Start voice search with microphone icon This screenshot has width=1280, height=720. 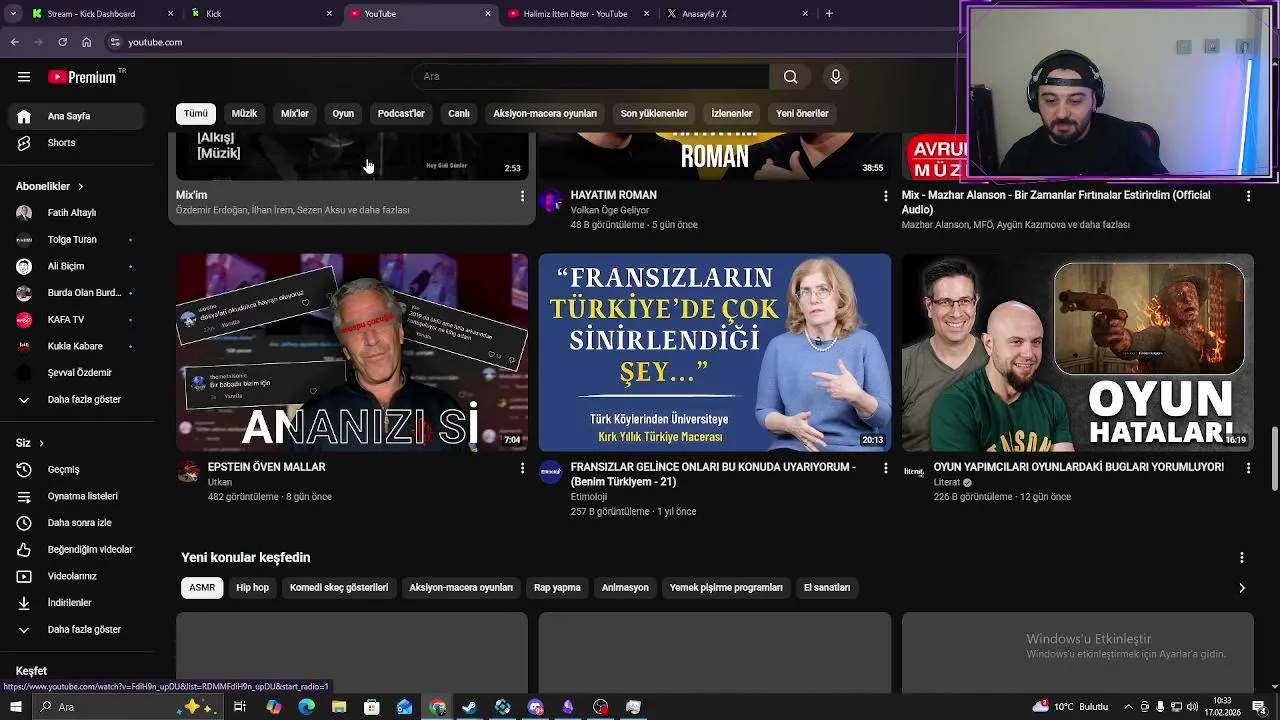(836, 77)
